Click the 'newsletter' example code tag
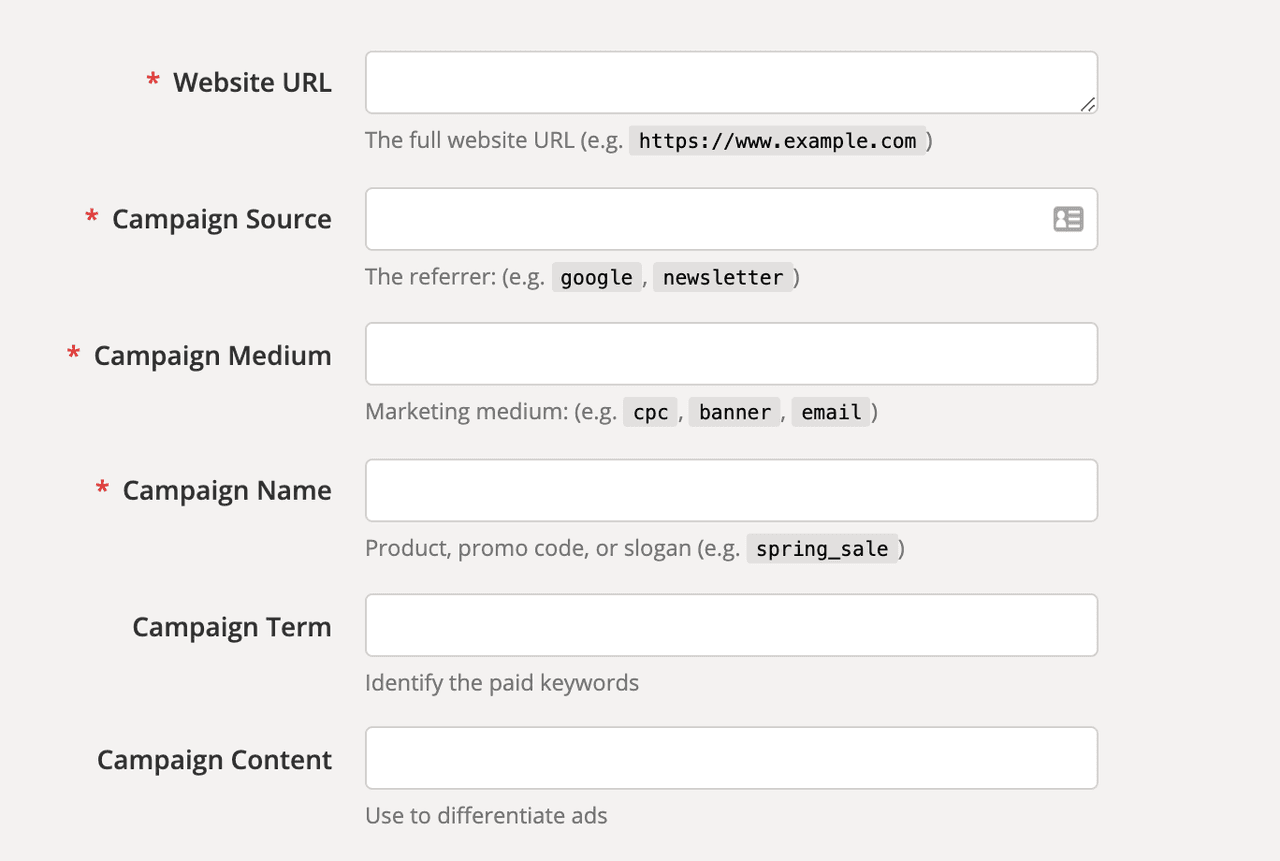Viewport: 1280px width, 861px height. coord(723,277)
